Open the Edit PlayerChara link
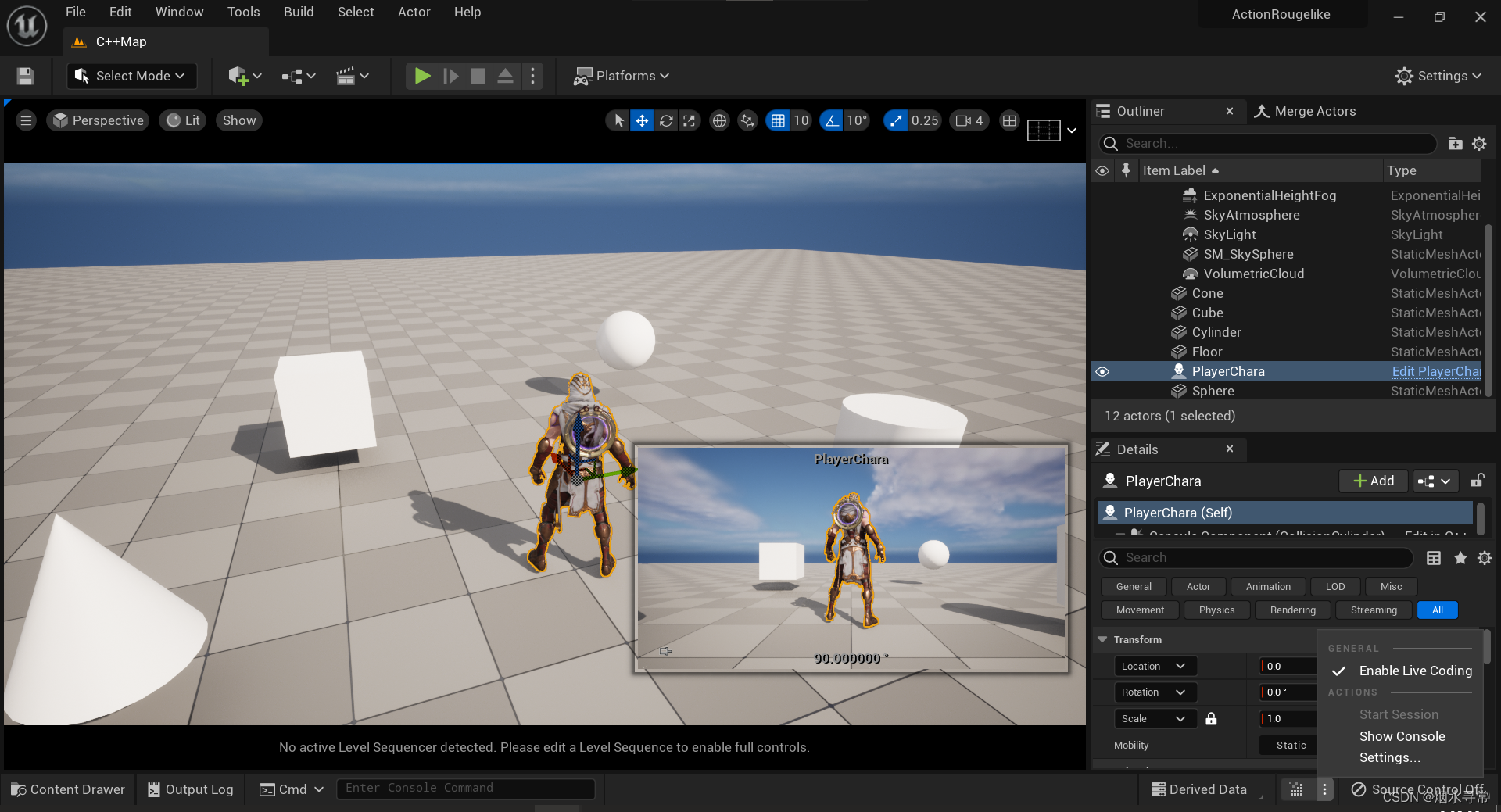1501x812 pixels. pyautogui.click(x=1435, y=371)
